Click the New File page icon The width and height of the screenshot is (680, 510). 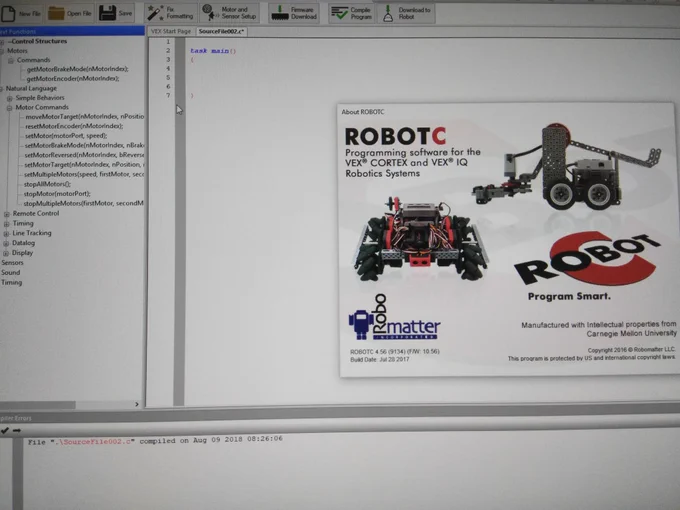click(x=8, y=13)
